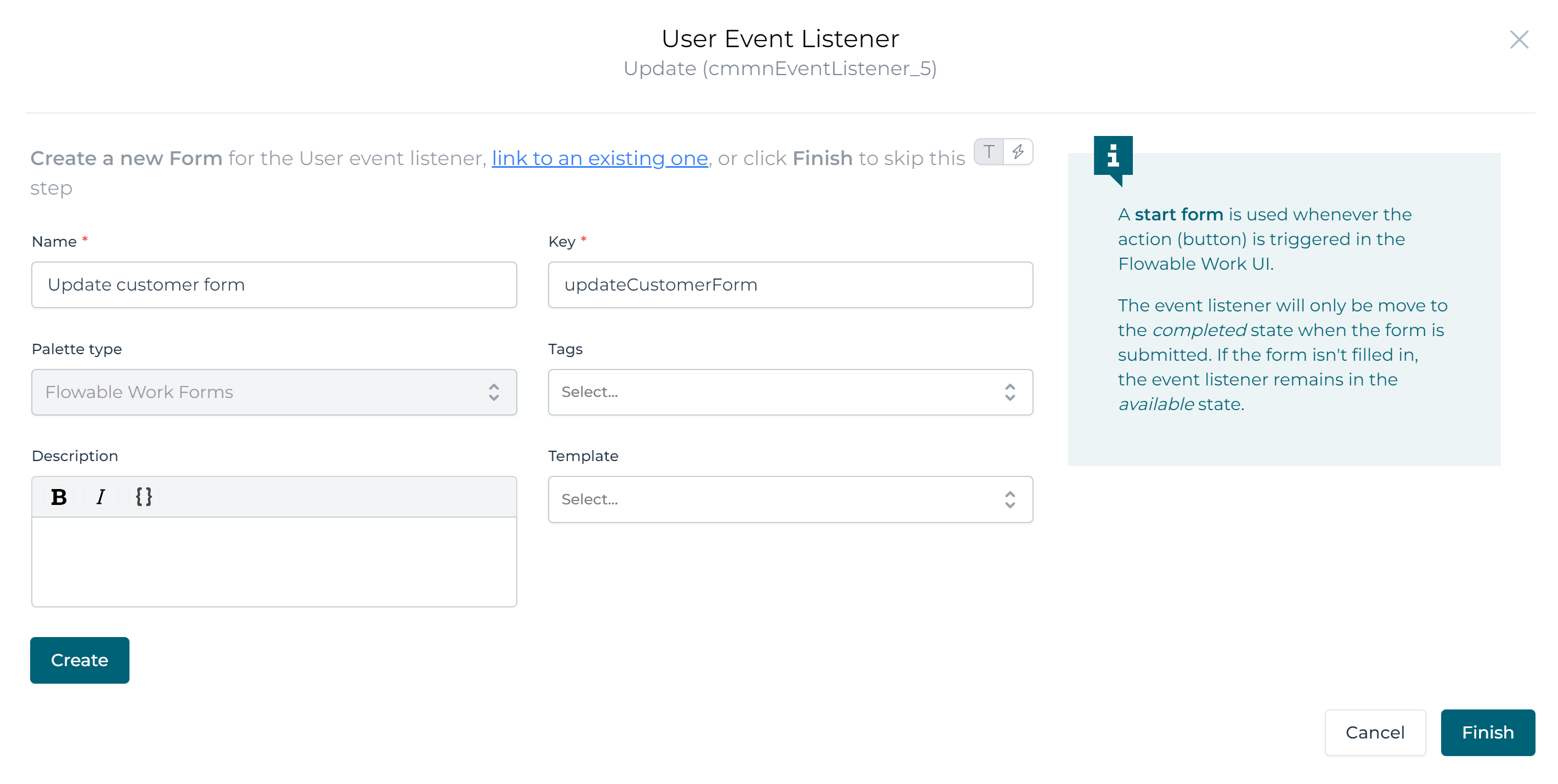Open the Palette type dropdown
Viewport: 1558px width, 784px height.
pyautogui.click(x=273, y=391)
